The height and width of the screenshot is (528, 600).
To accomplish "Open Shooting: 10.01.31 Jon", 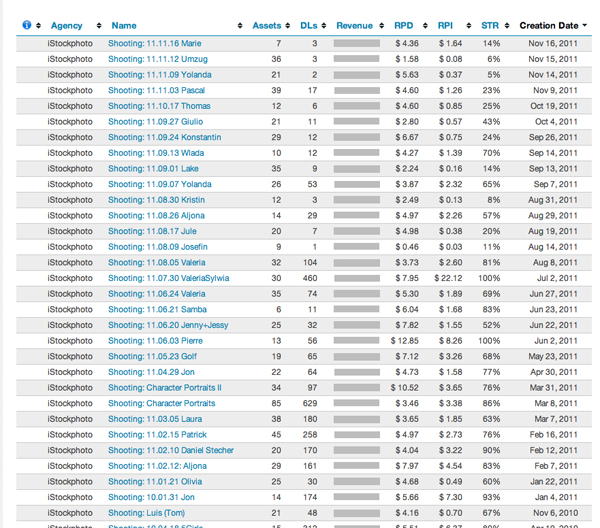I will [151, 497].
